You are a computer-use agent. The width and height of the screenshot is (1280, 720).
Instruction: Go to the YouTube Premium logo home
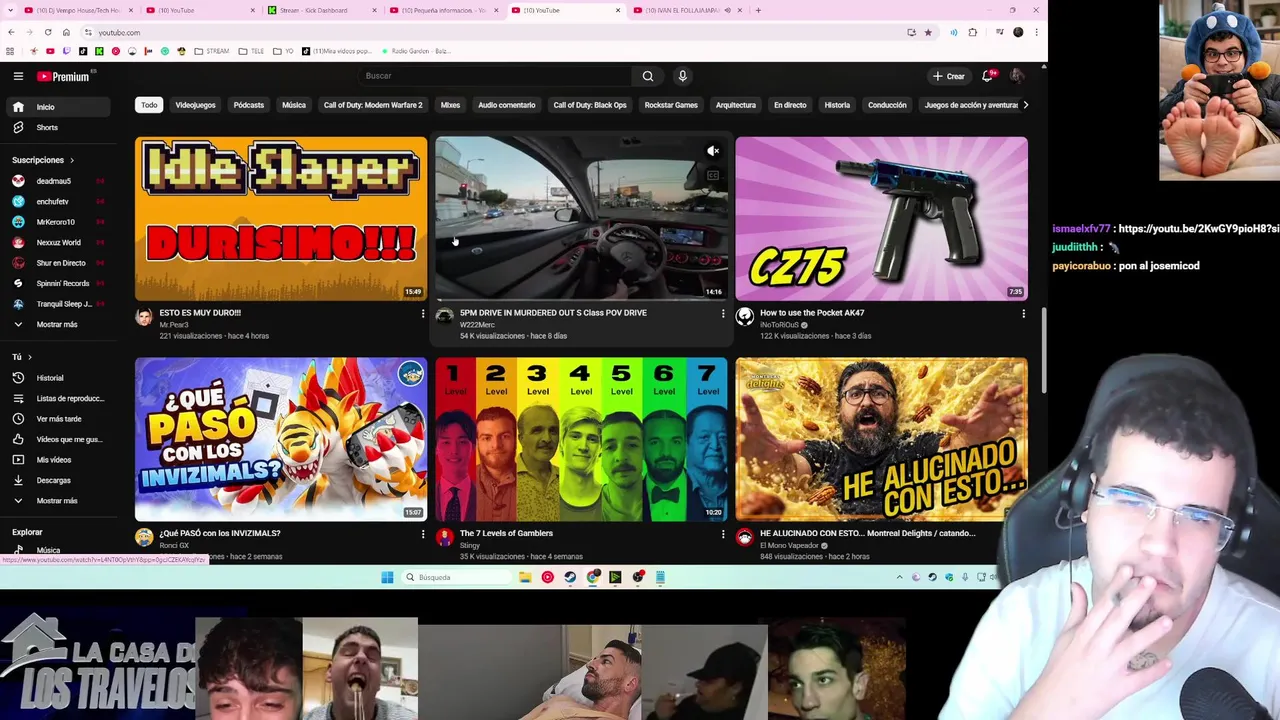click(x=64, y=76)
